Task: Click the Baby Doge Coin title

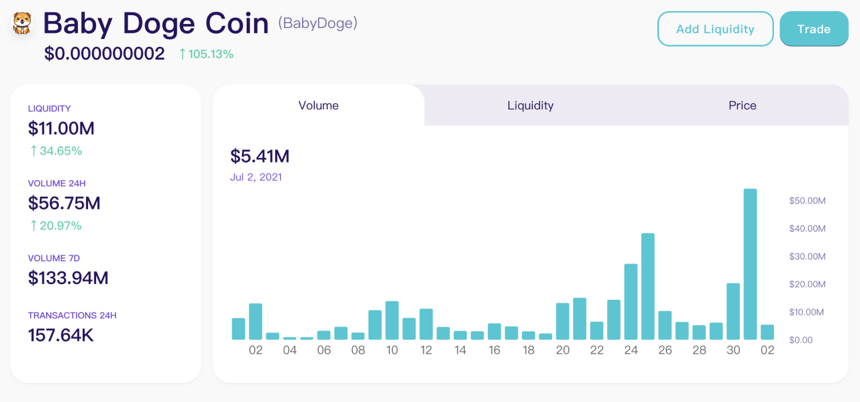Action: pos(156,24)
